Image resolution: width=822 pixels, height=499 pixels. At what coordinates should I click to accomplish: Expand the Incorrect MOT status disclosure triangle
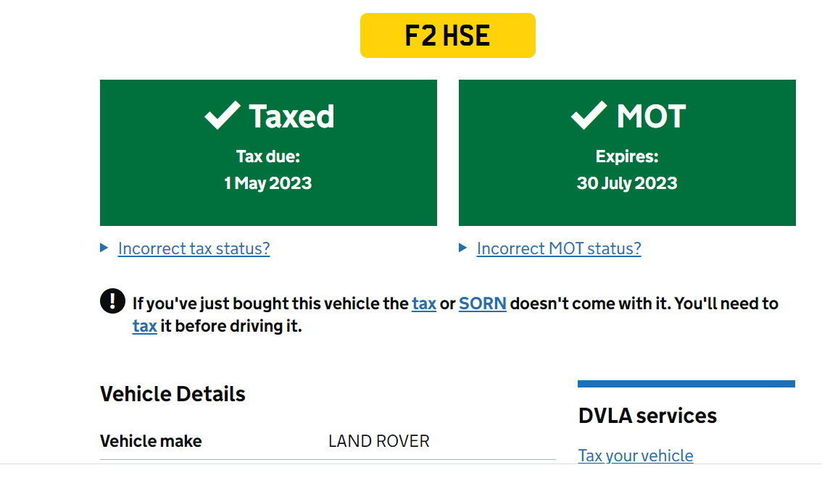click(462, 248)
